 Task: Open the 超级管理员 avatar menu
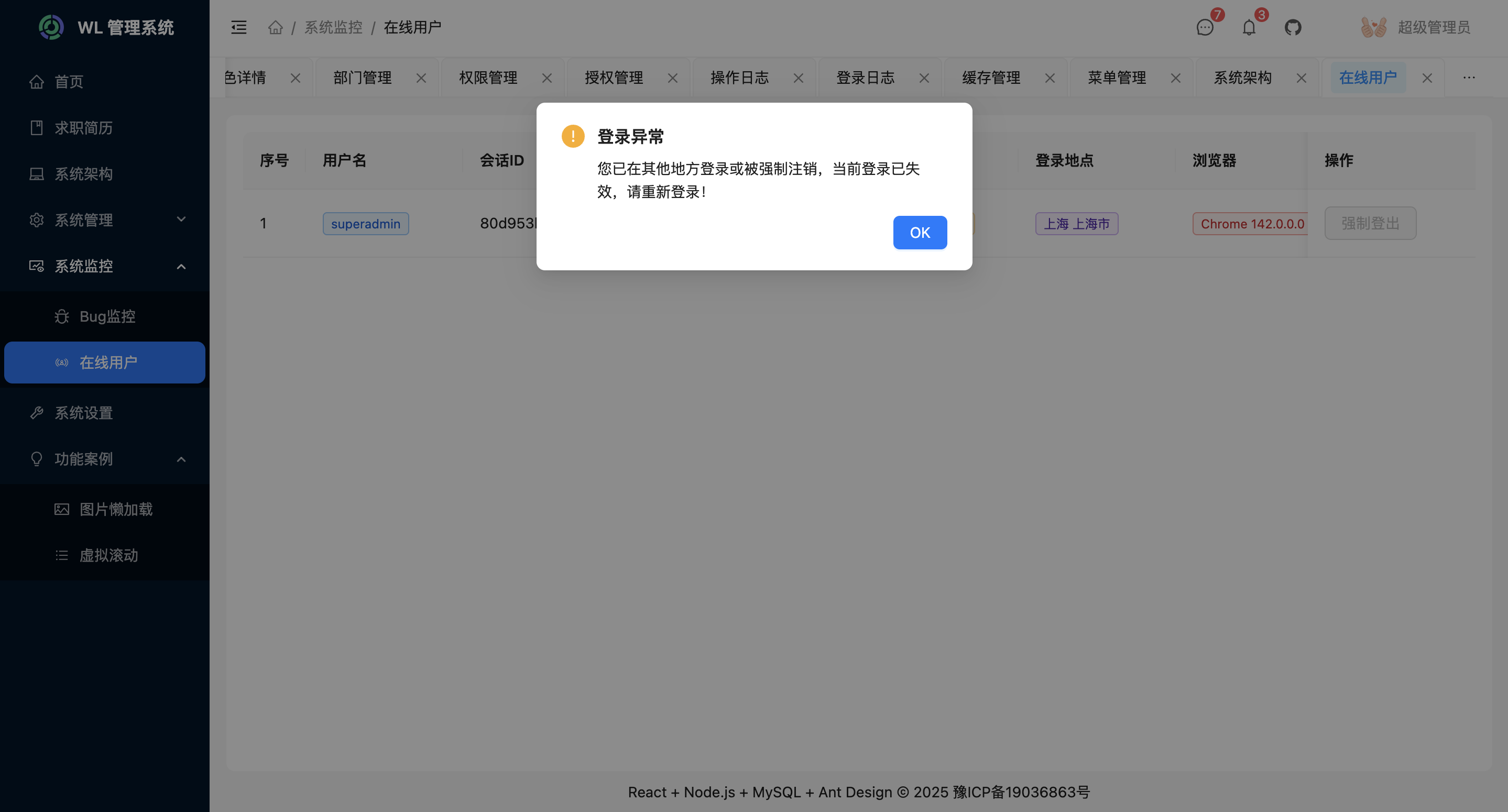(x=1417, y=27)
